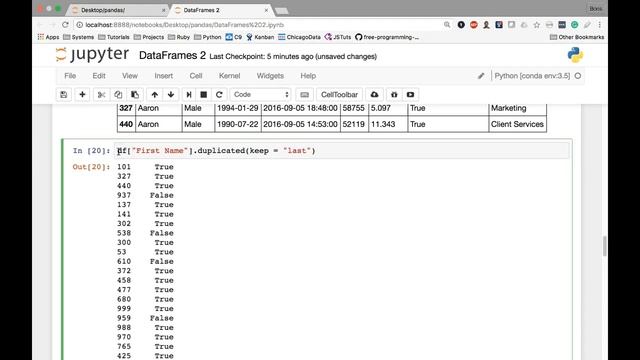640x360 pixels.
Task: Click the gift toolbar icon
Action: click(x=394, y=95)
